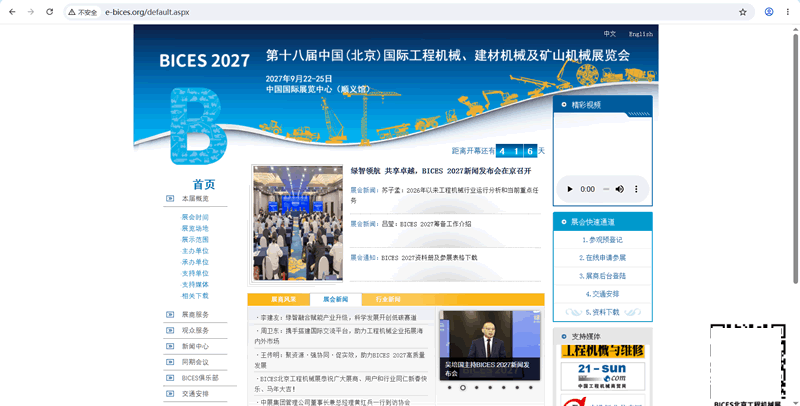Select the third carousel dot

click(477, 388)
